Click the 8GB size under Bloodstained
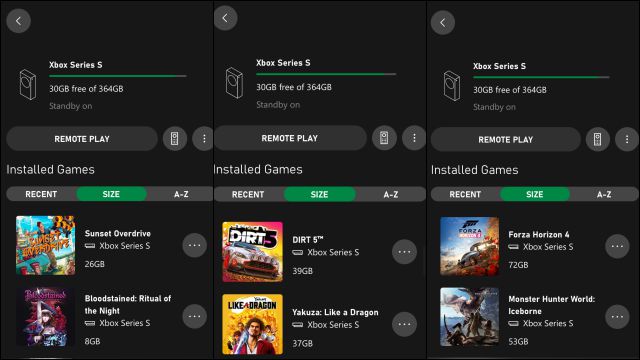 92,341
